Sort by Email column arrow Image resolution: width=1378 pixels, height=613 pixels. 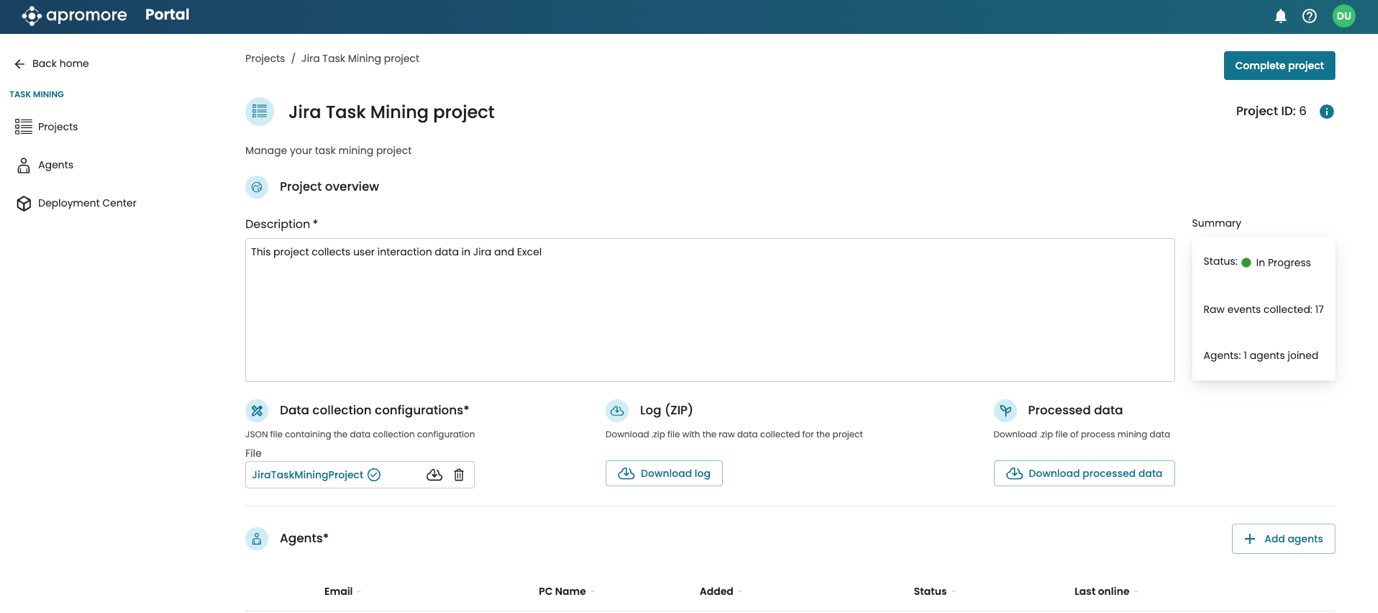(x=359, y=592)
